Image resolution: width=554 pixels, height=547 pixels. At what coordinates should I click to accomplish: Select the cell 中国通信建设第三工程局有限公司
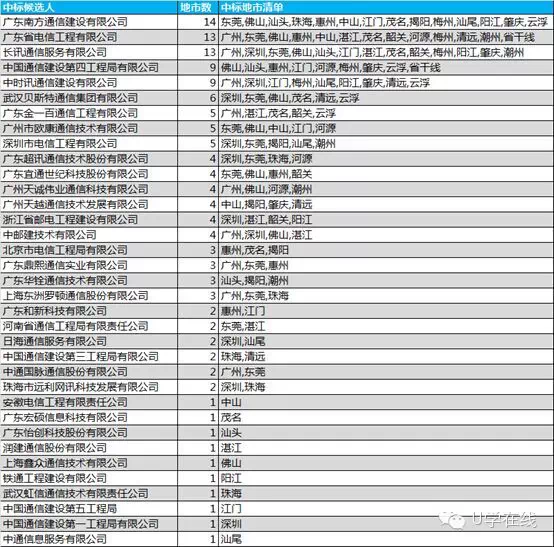89,356
